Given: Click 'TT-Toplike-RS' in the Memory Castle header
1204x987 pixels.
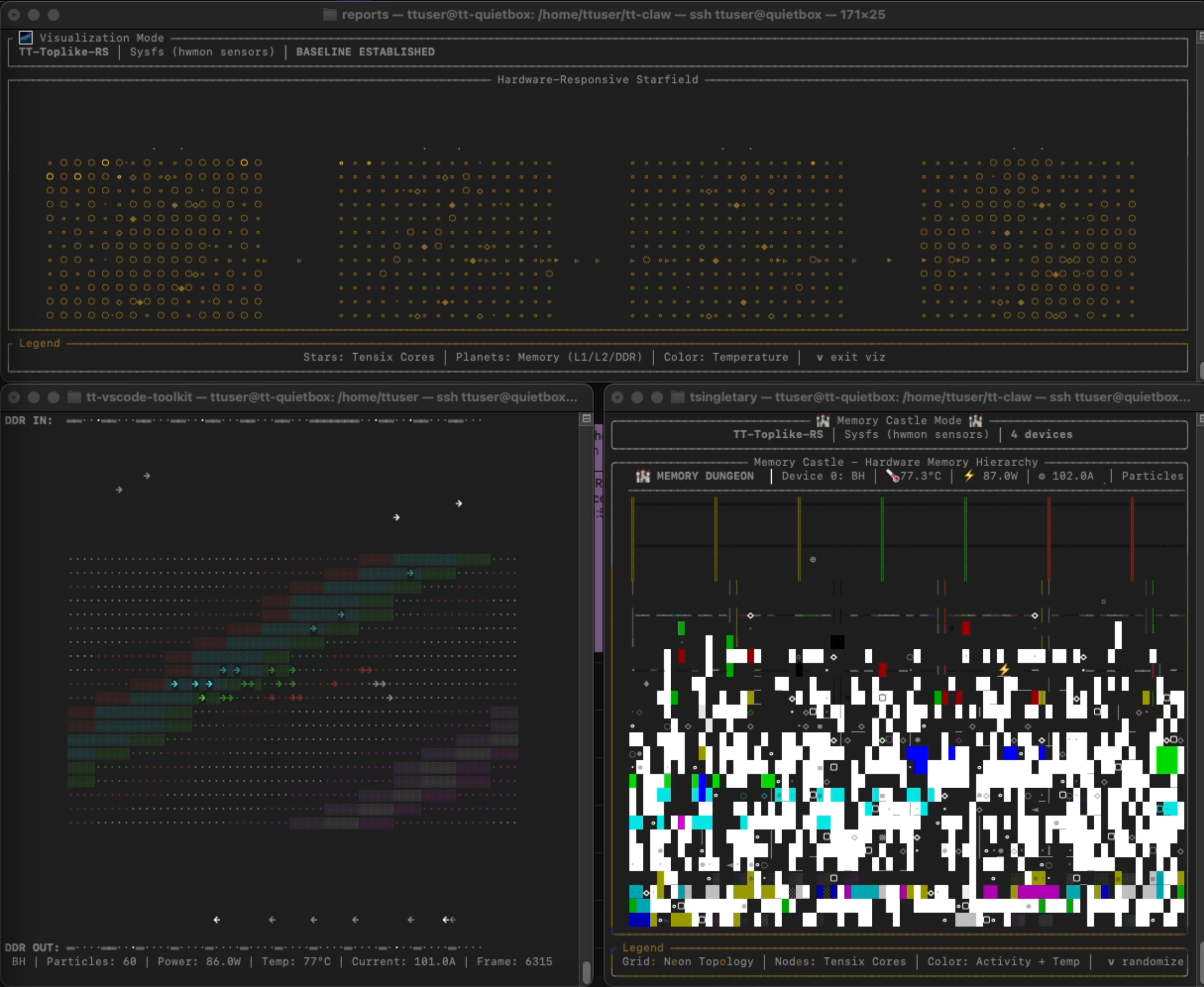Looking at the screenshot, I should [x=778, y=435].
